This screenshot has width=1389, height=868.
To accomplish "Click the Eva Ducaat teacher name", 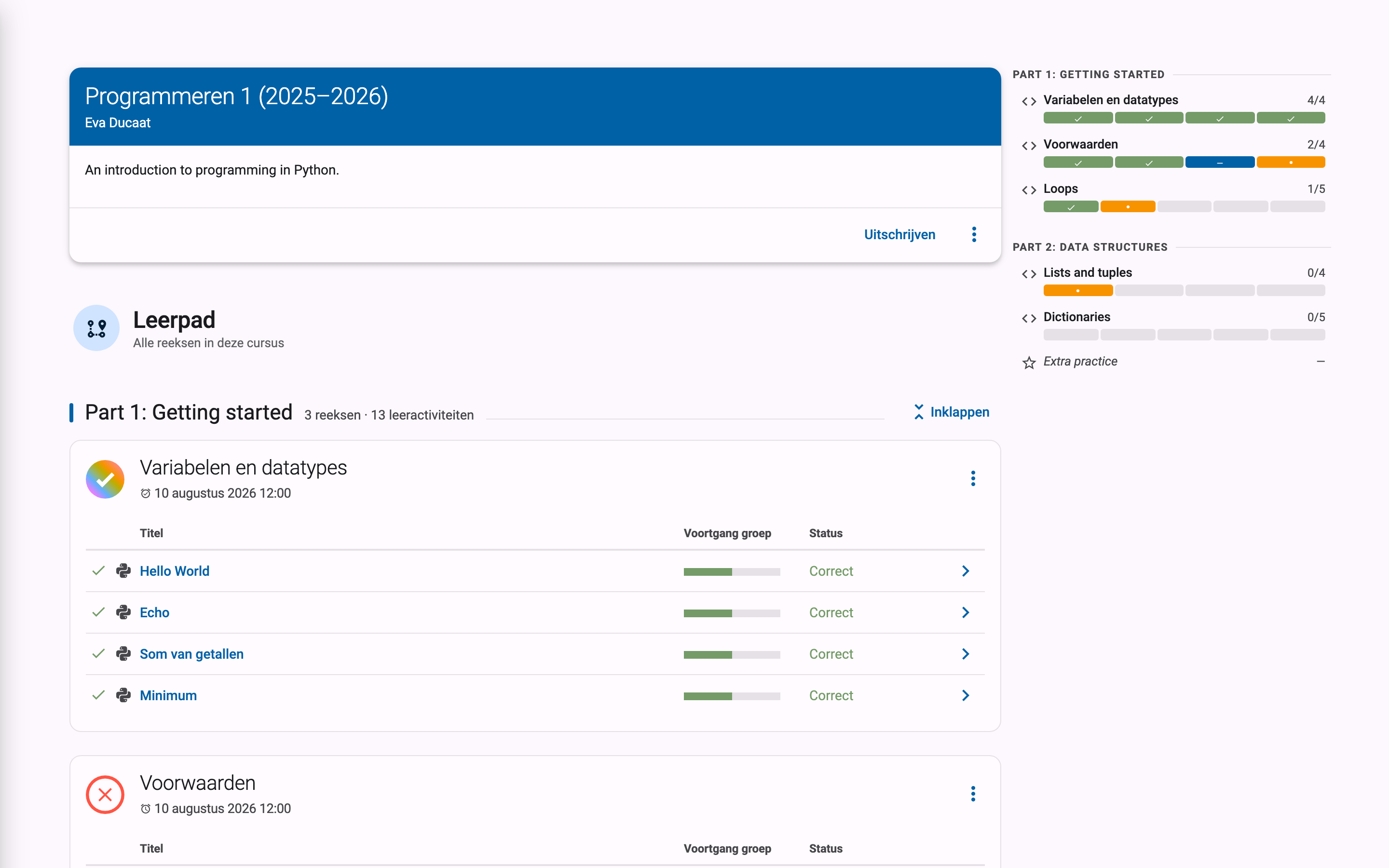I will 118,122.
